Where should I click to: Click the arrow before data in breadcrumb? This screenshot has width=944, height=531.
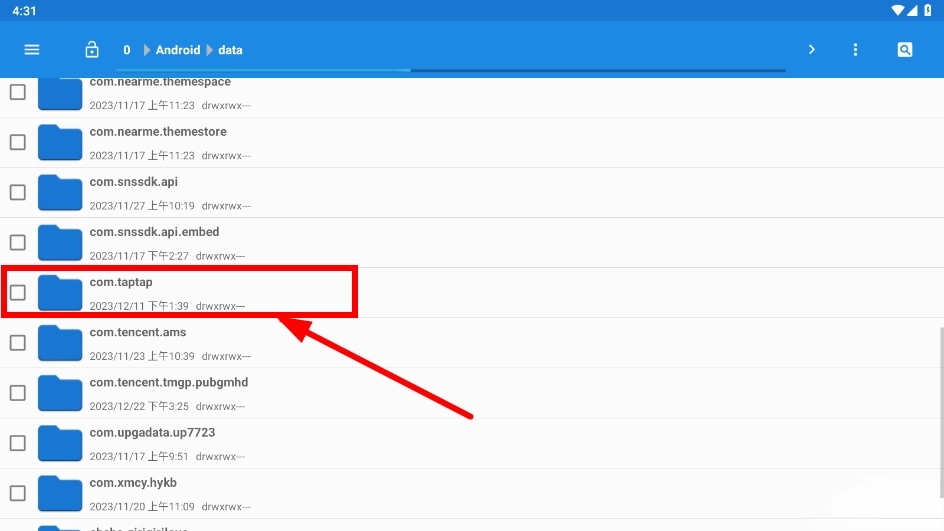point(210,50)
